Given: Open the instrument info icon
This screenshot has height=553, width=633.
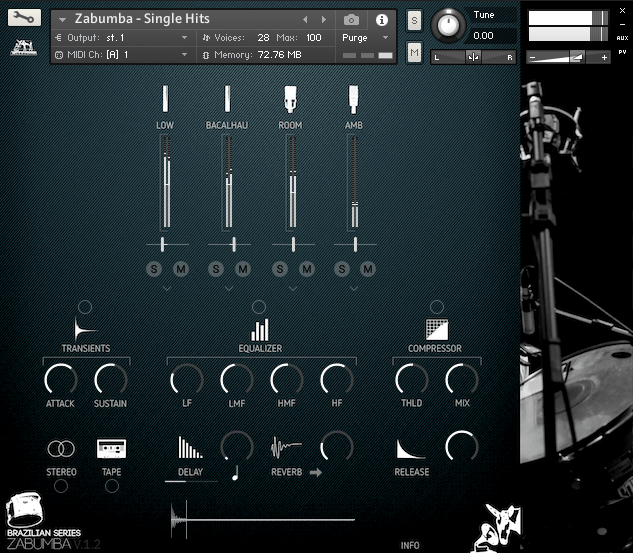Looking at the screenshot, I should (381, 20).
